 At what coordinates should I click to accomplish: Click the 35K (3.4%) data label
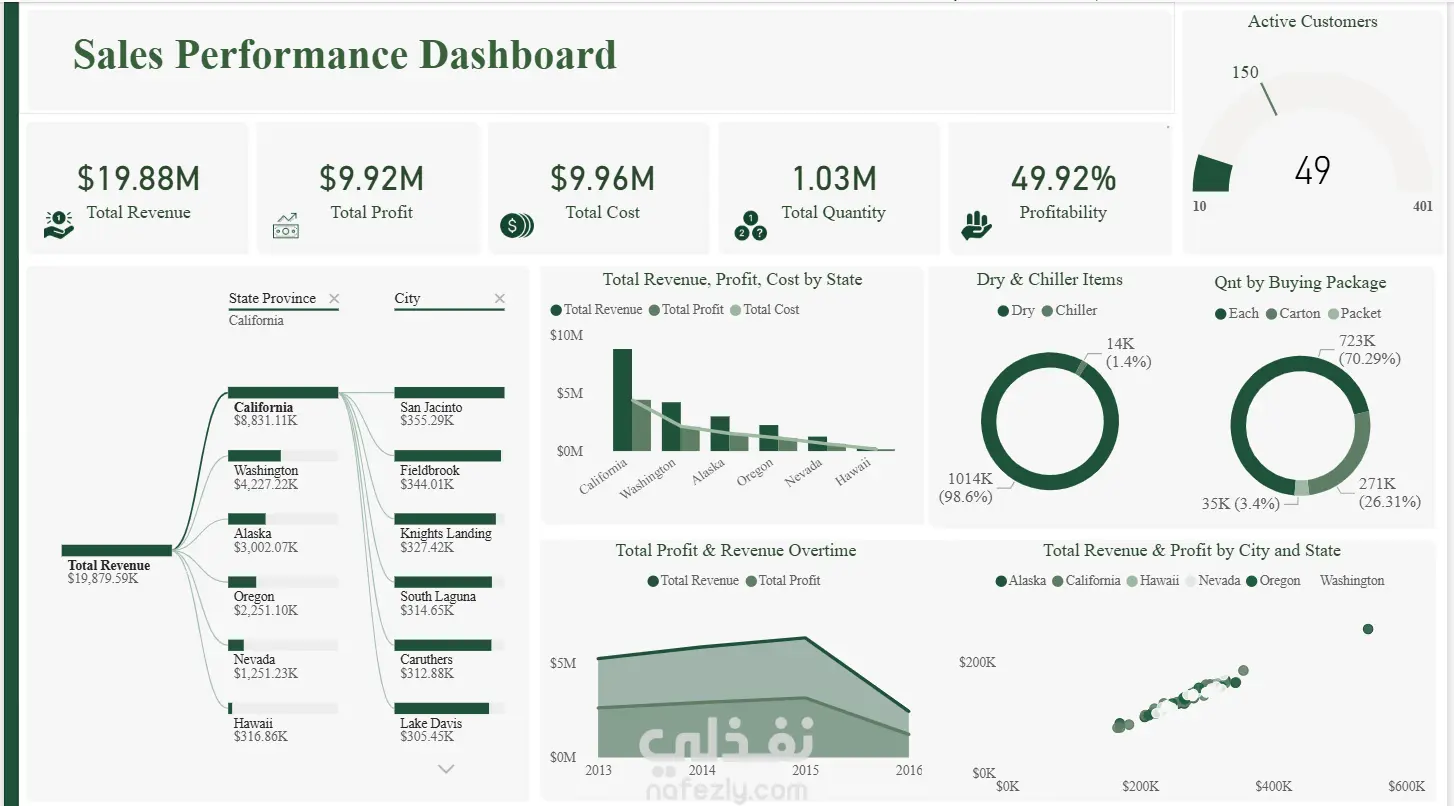[x=1240, y=504]
